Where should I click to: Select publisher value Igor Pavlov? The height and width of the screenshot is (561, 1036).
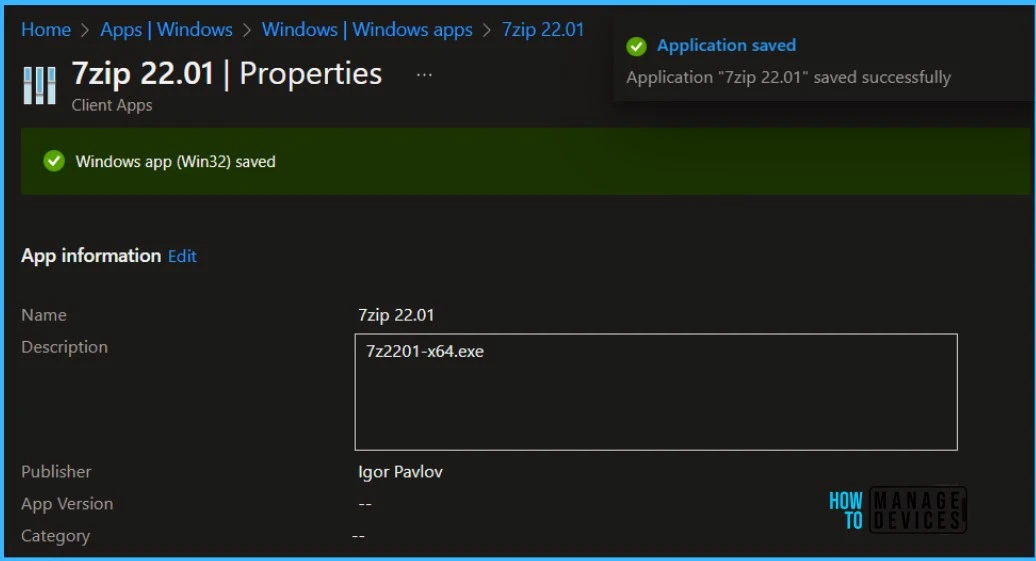[400, 472]
